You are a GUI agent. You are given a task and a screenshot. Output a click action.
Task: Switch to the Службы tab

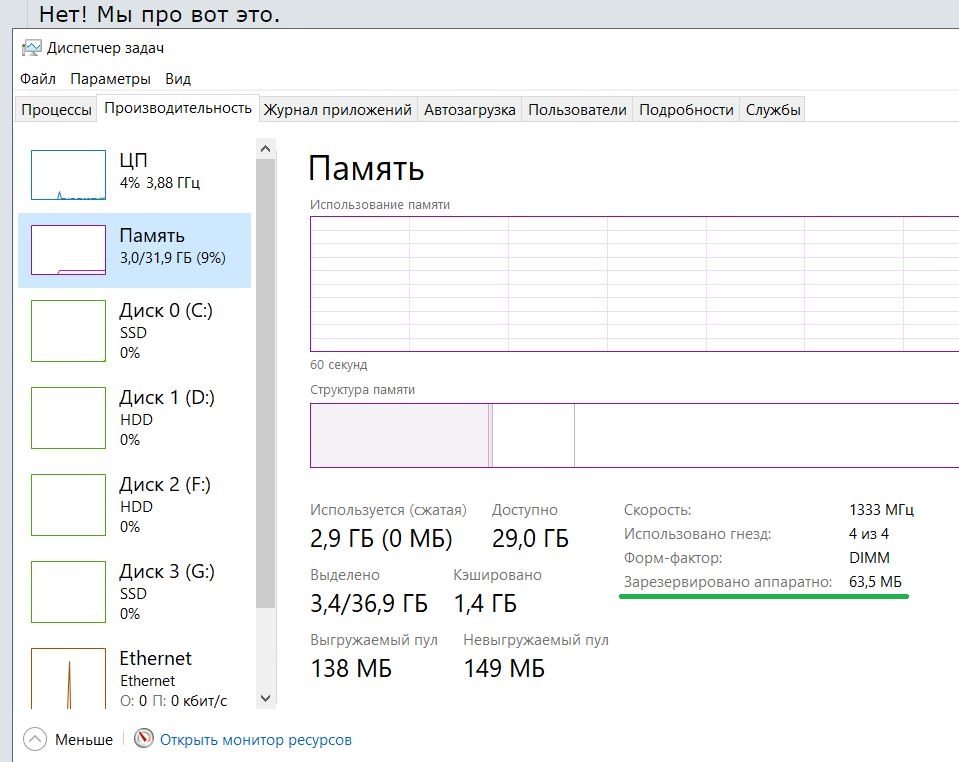(772, 110)
